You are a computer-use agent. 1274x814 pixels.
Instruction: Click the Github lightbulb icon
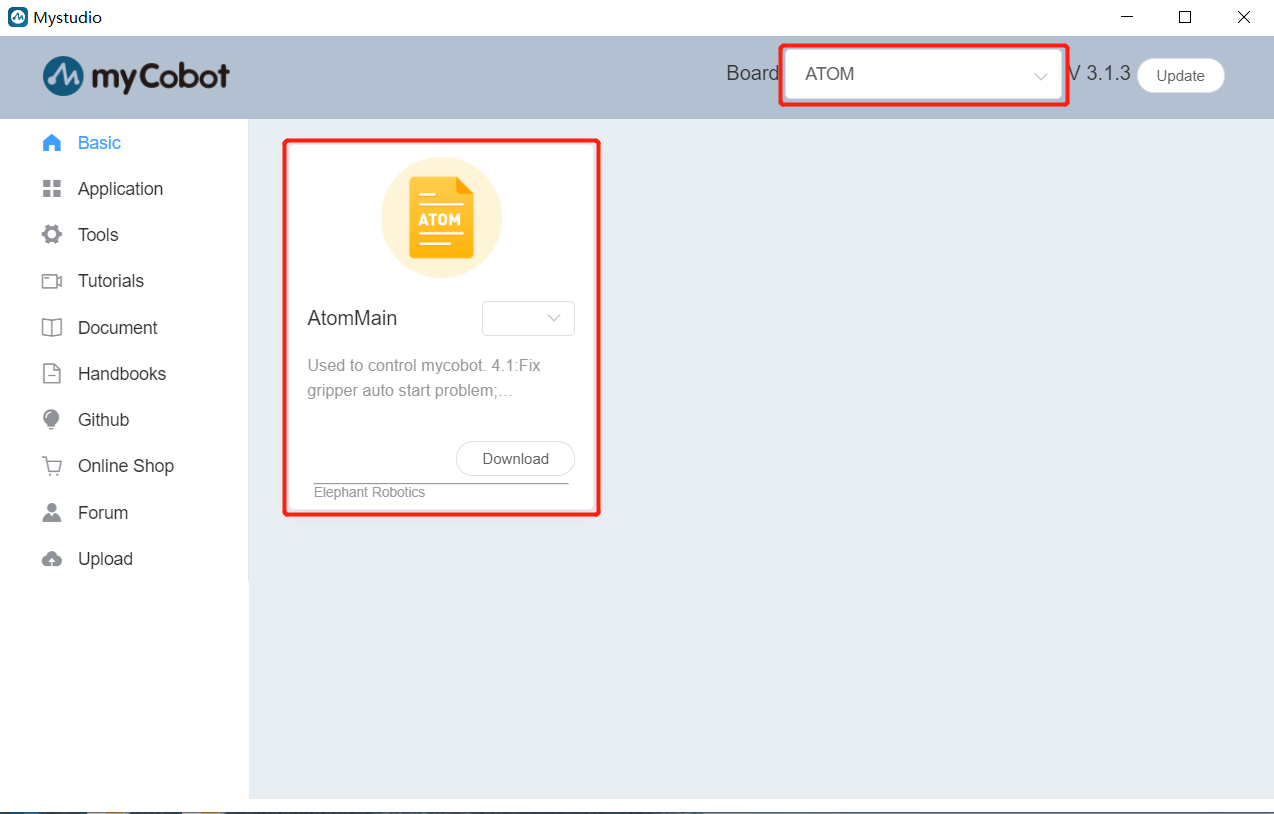[52, 420]
